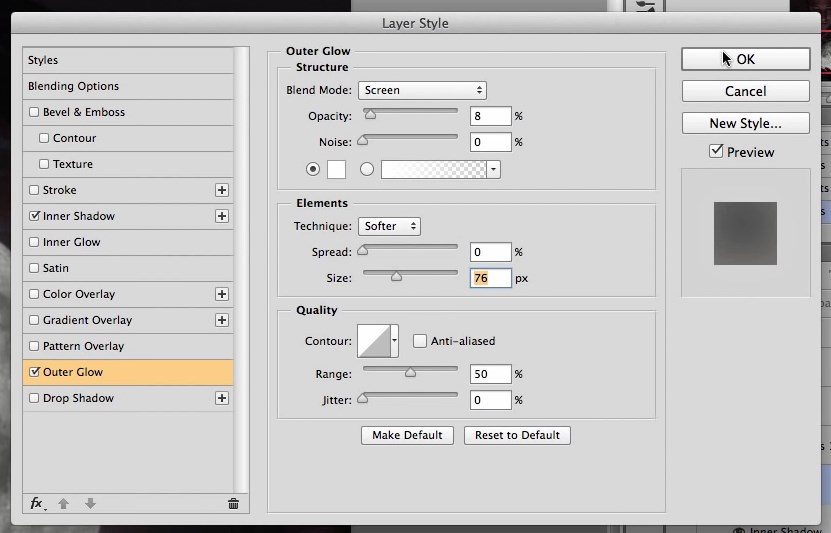Add another Inner Shadow with plus icon
831x533 pixels.
[x=222, y=216]
